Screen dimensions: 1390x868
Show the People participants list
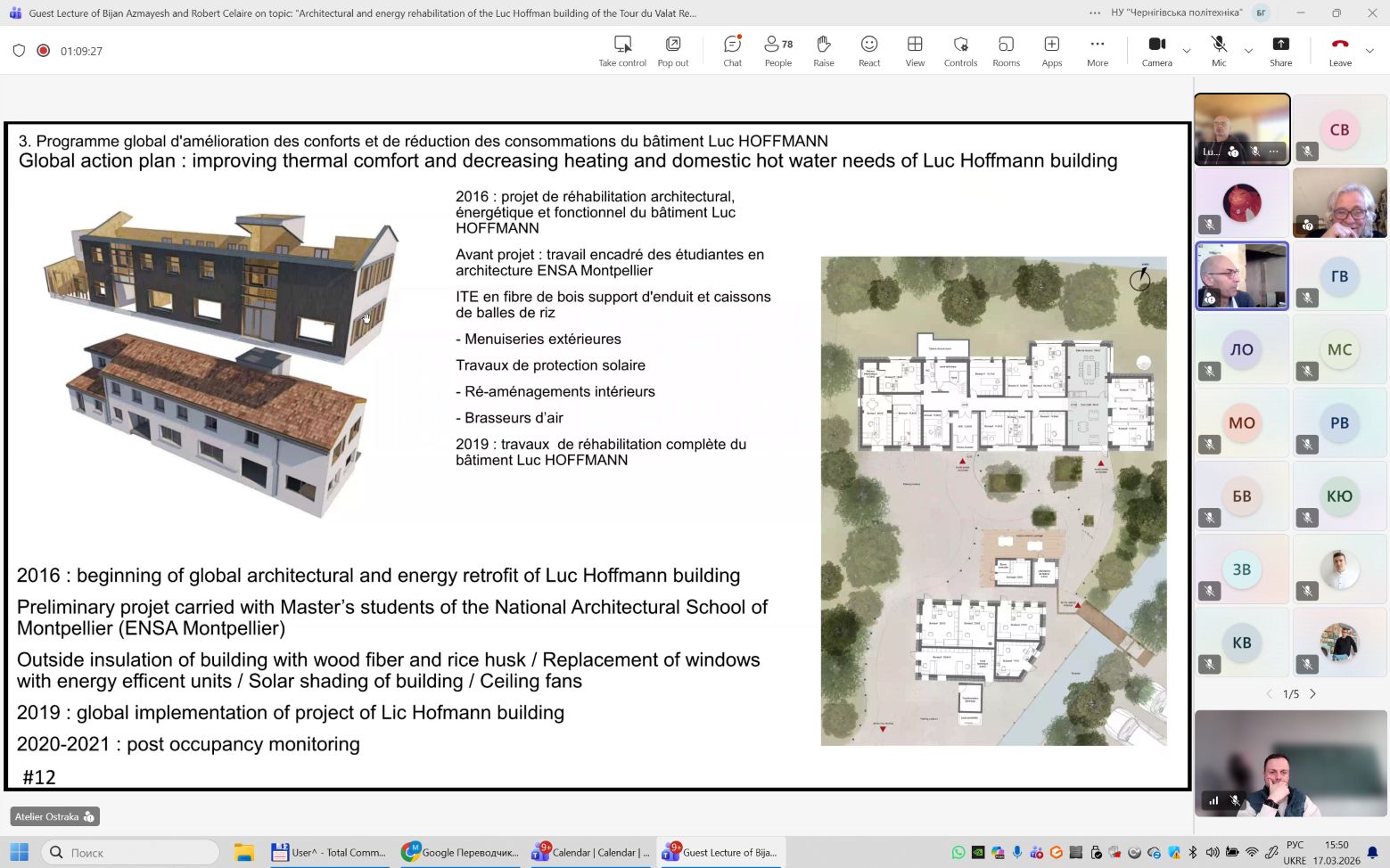tap(777, 51)
